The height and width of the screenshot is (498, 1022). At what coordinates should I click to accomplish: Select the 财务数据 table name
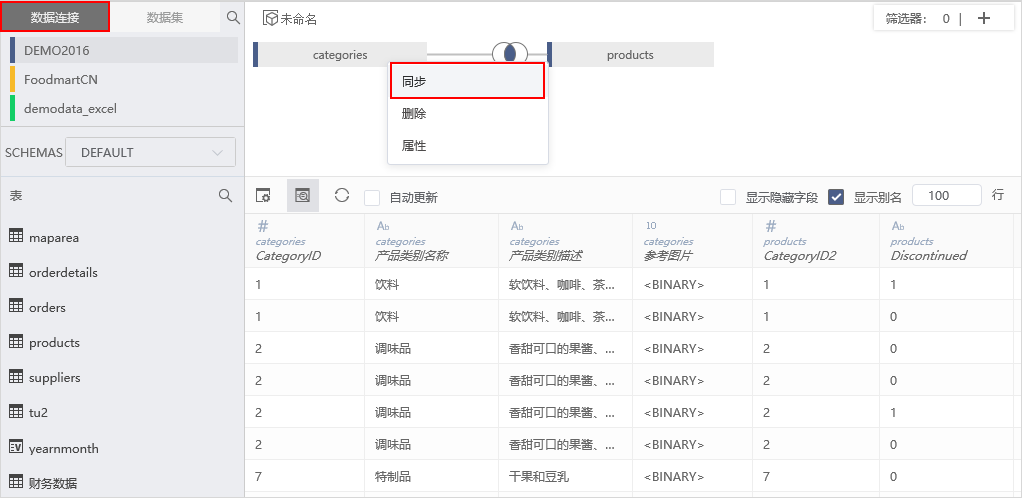click(53, 483)
